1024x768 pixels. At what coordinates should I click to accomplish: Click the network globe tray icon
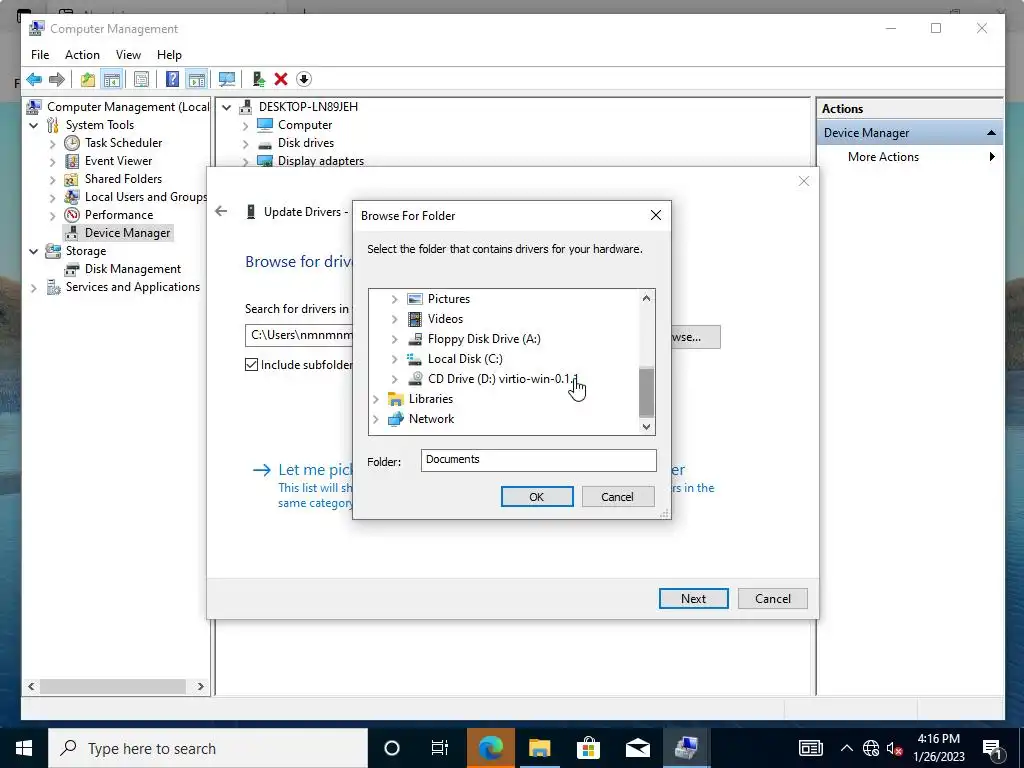click(871, 748)
